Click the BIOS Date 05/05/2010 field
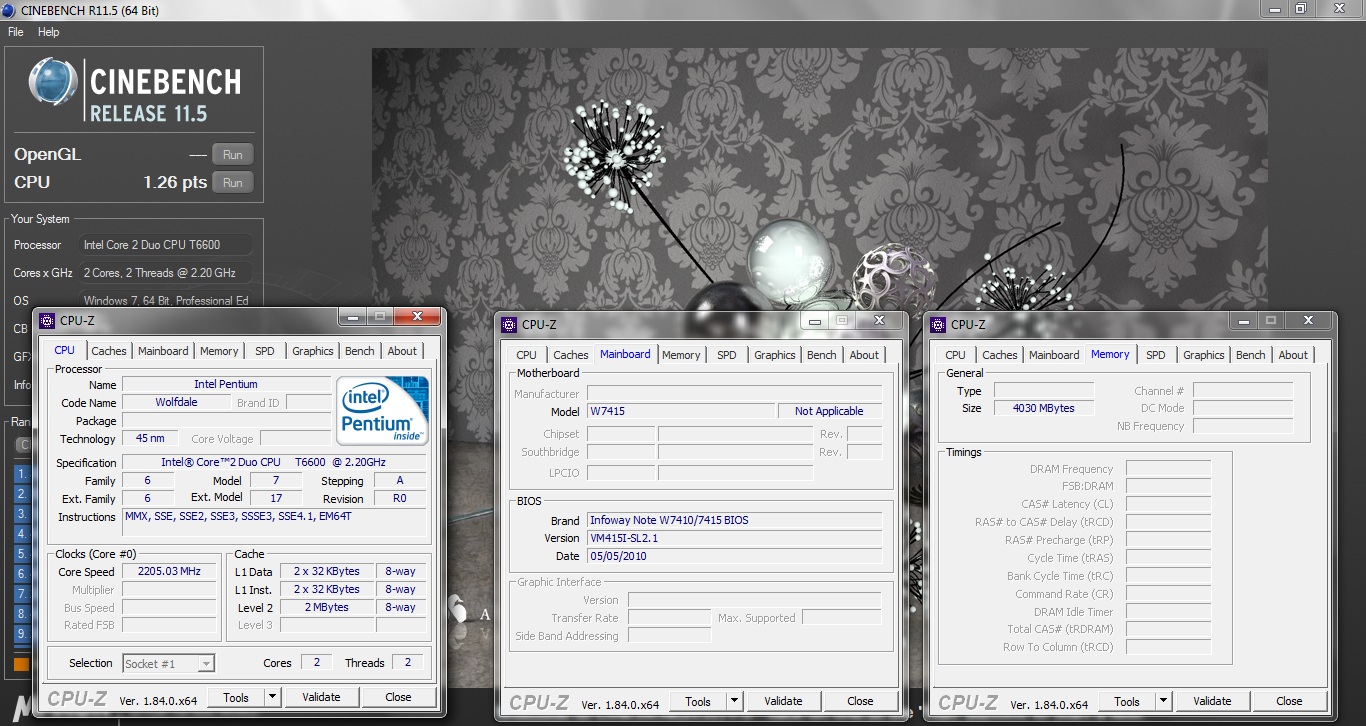The height and width of the screenshot is (726, 1366). [734, 556]
